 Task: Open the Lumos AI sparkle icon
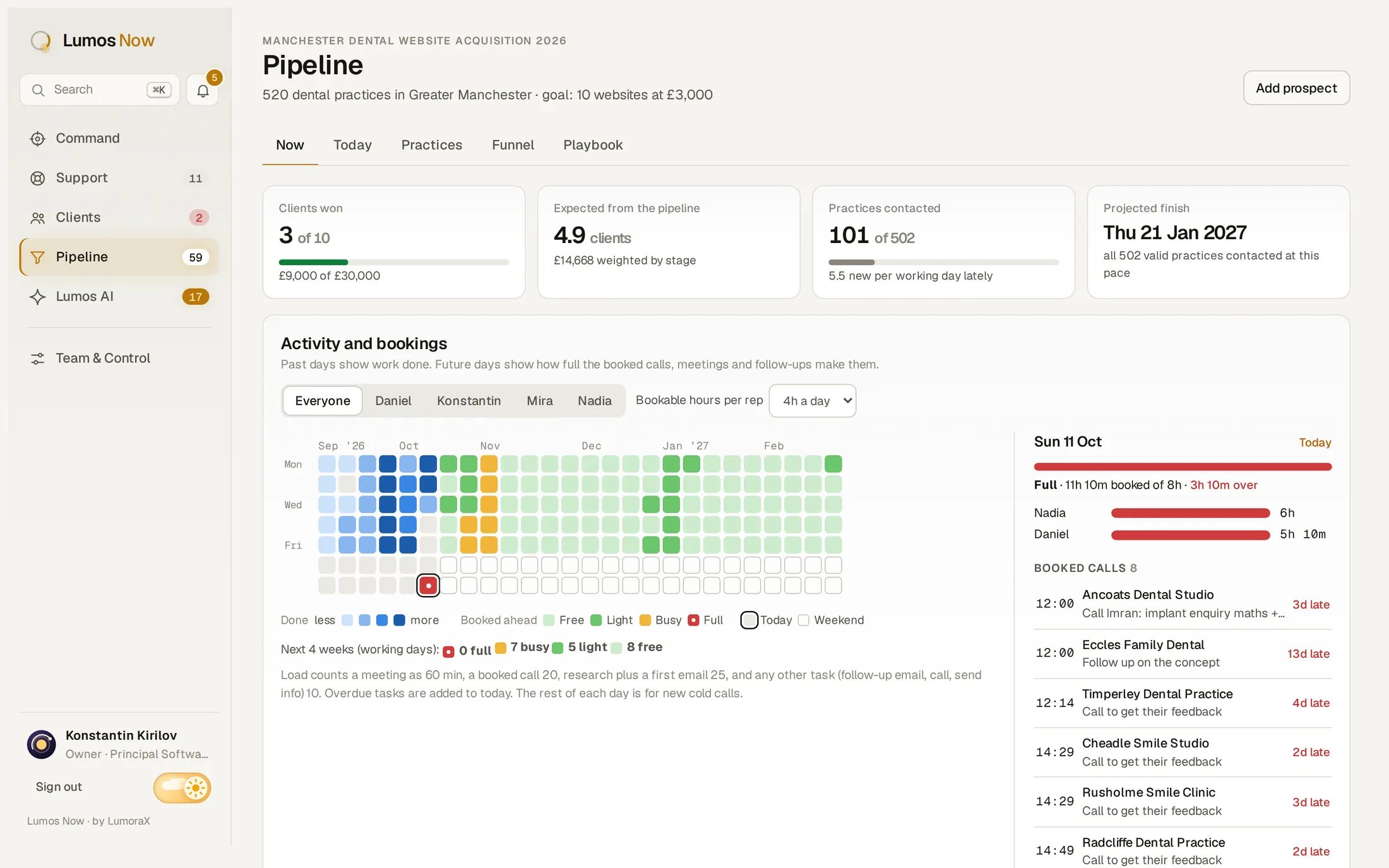[38, 297]
